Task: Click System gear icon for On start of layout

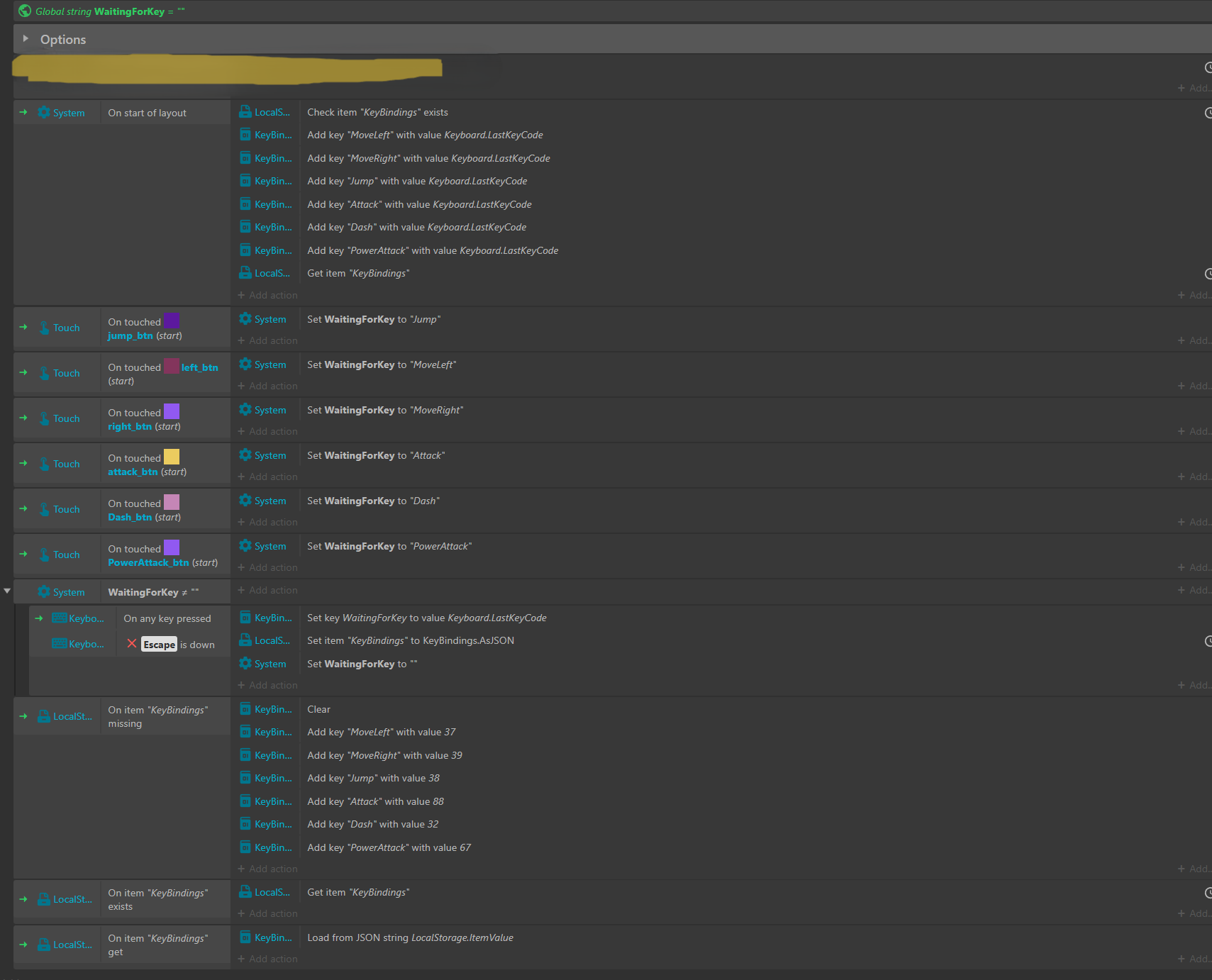Action: (x=44, y=113)
